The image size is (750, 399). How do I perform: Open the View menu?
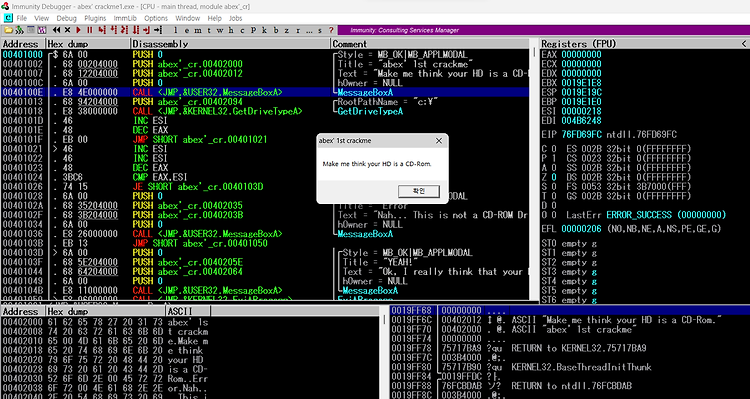[42, 18]
